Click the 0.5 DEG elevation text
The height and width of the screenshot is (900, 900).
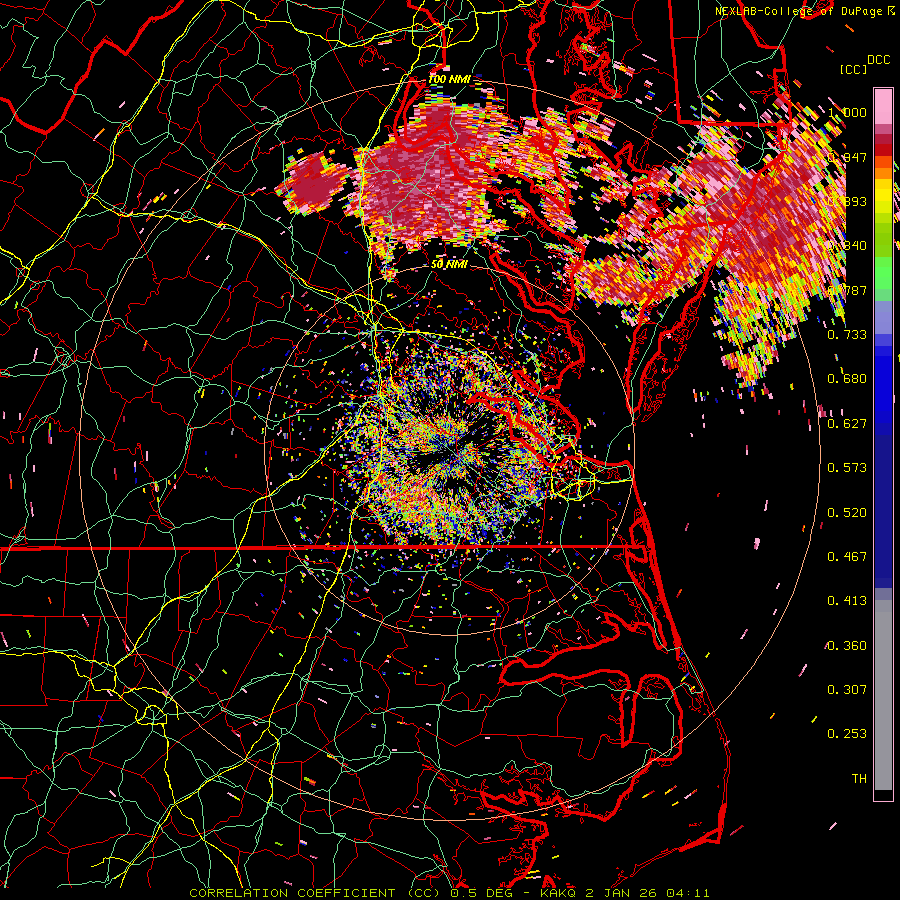(x=481, y=893)
